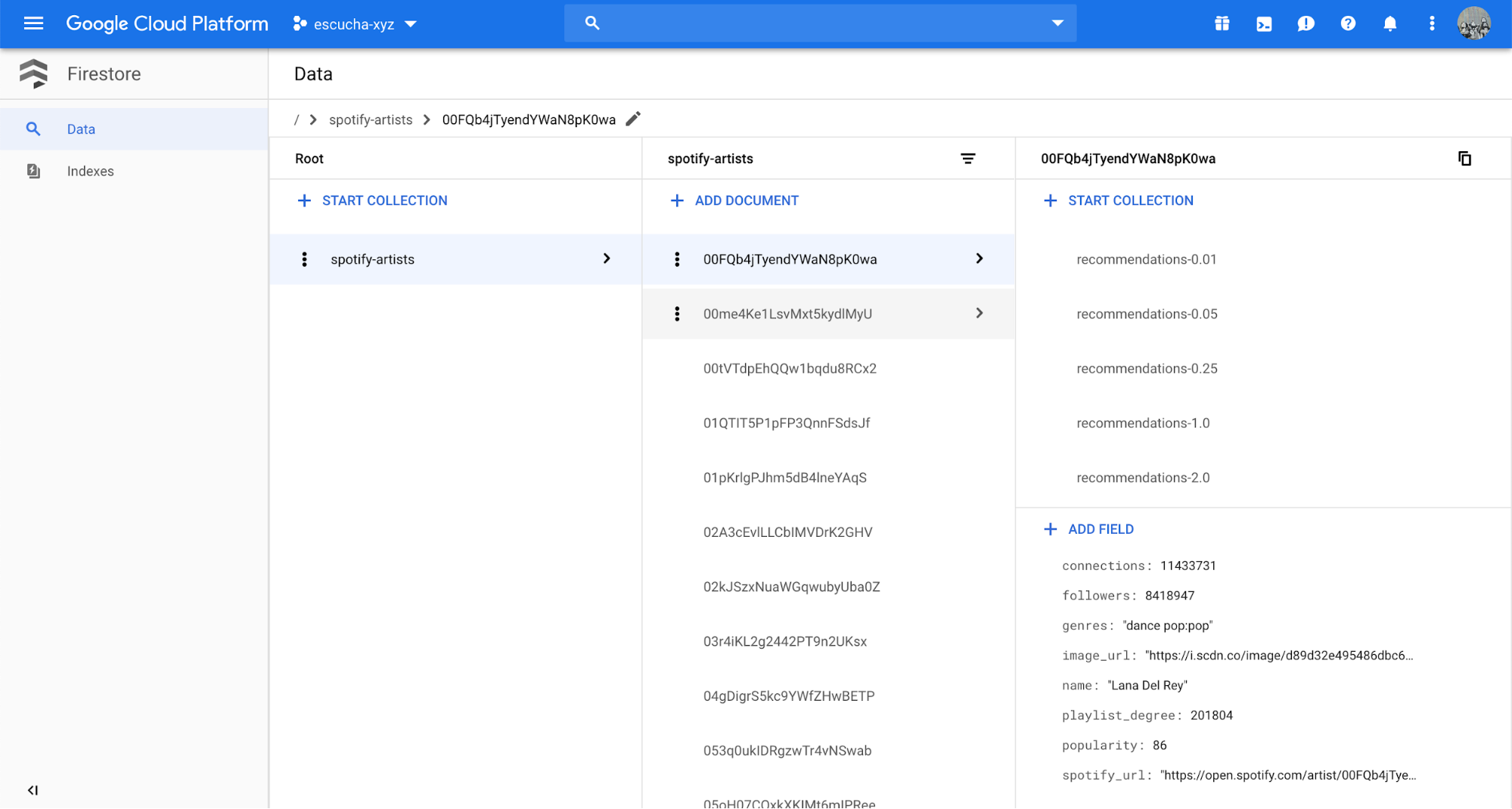Focus the top search input field
Image resolution: width=1512 pixels, height=809 pixels.
(821, 23)
